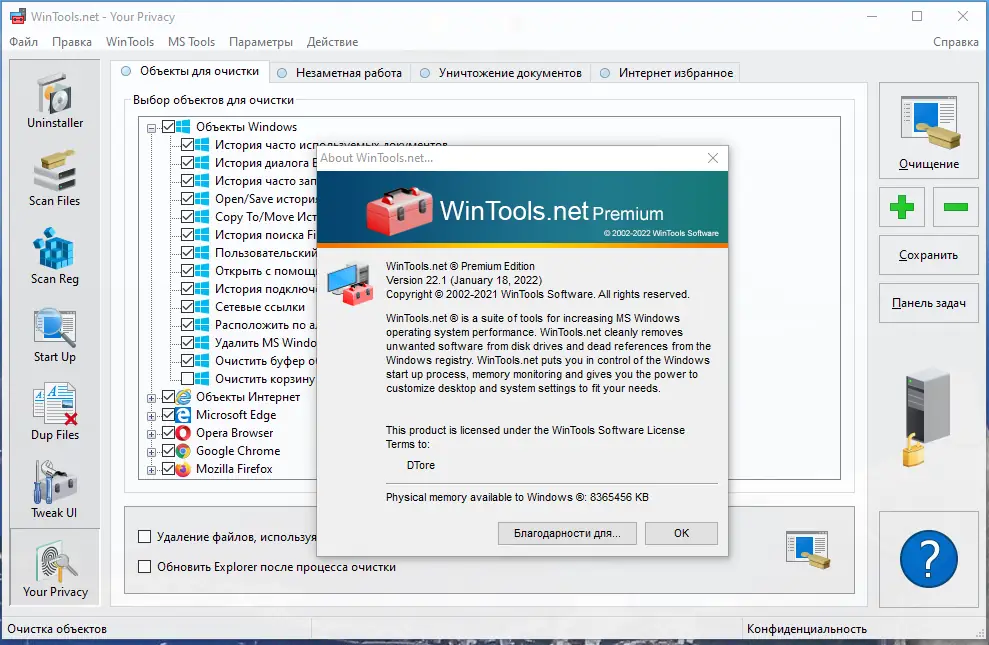
Task: Switch to the Незаметная работа tab
Action: point(340,73)
